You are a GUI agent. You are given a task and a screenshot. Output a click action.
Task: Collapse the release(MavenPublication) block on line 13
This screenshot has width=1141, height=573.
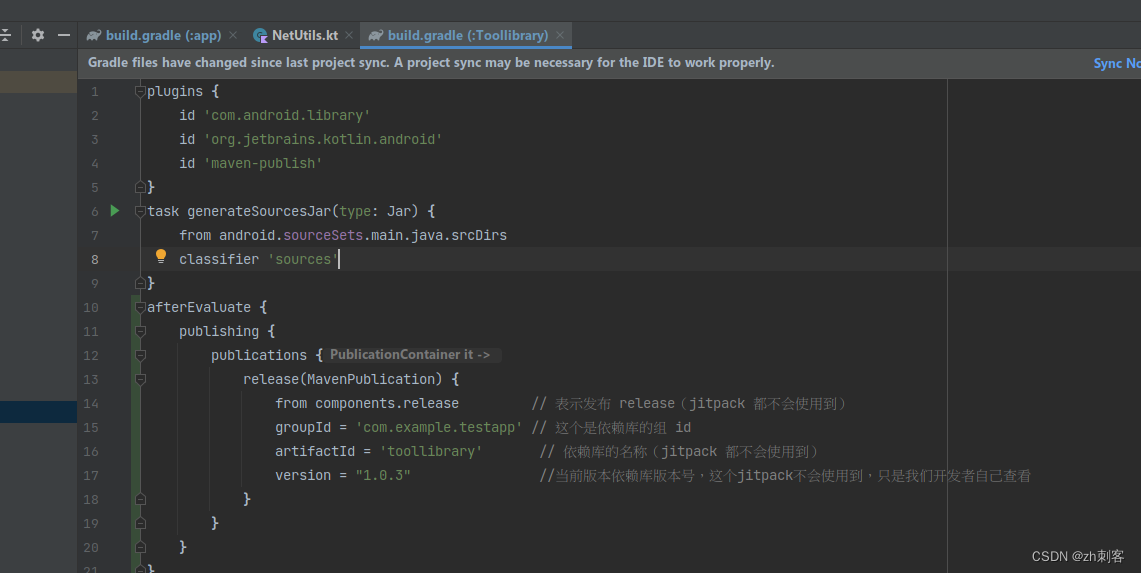pyautogui.click(x=140, y=379)
